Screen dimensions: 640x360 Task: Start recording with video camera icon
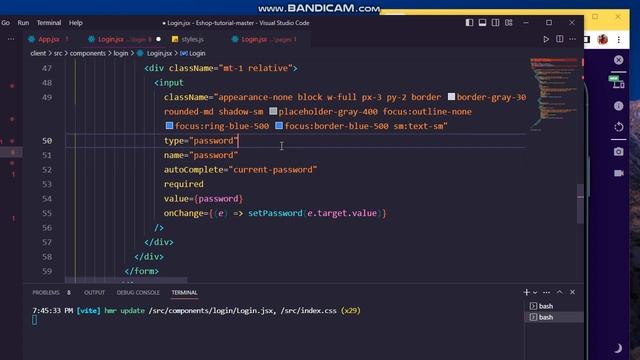619,173
